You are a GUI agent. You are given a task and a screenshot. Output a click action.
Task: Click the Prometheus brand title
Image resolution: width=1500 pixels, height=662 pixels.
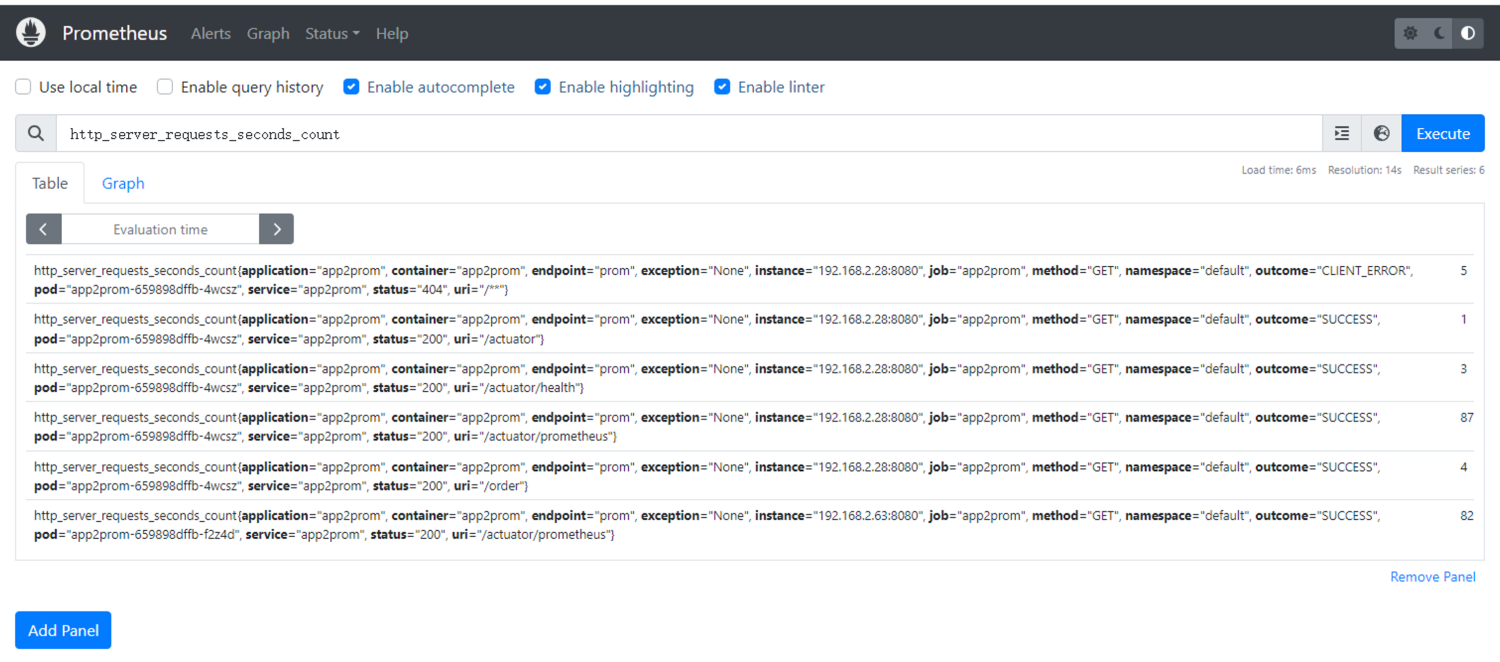(x=115, y=33)
